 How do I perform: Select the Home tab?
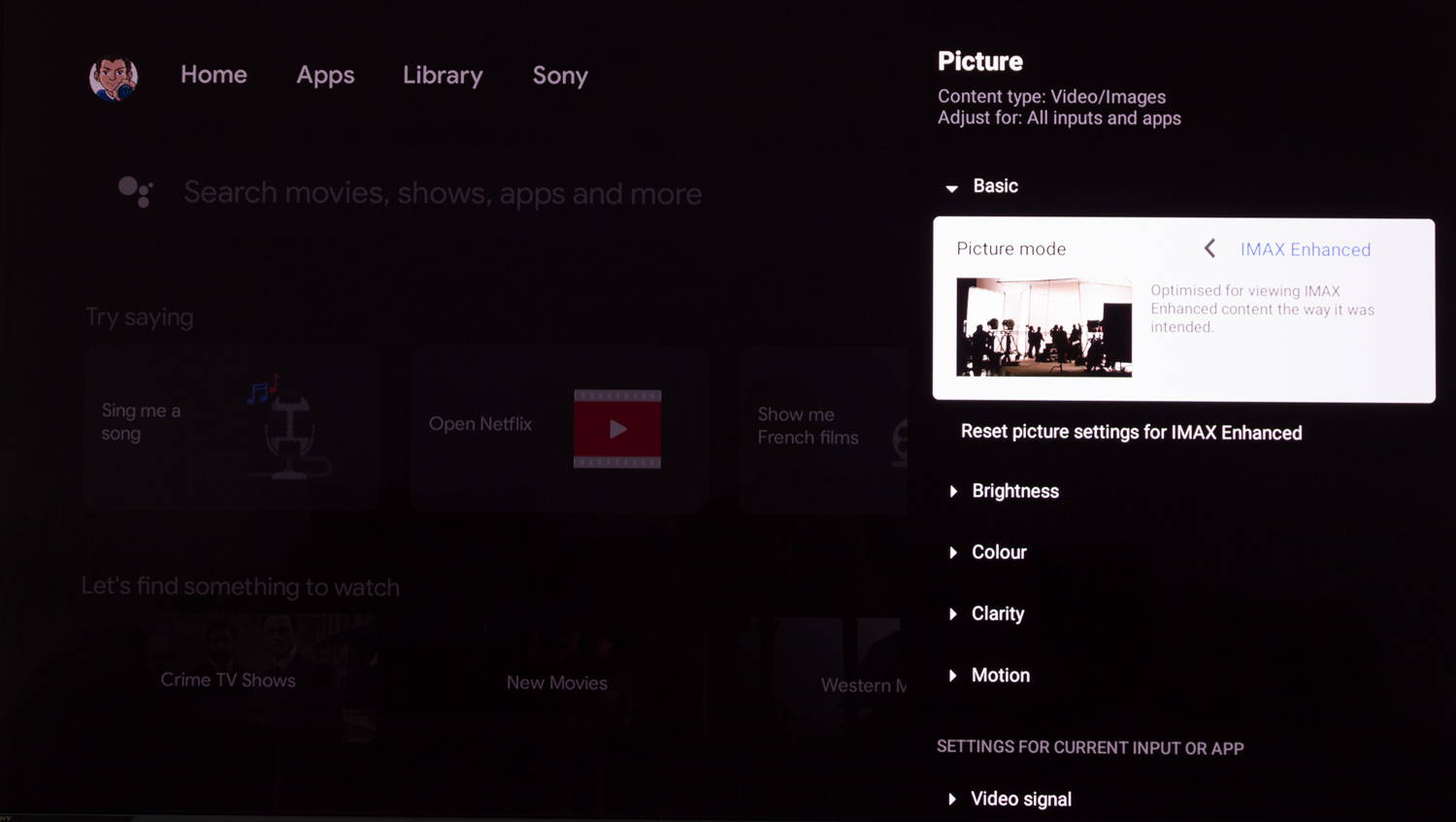coord(214,75)
